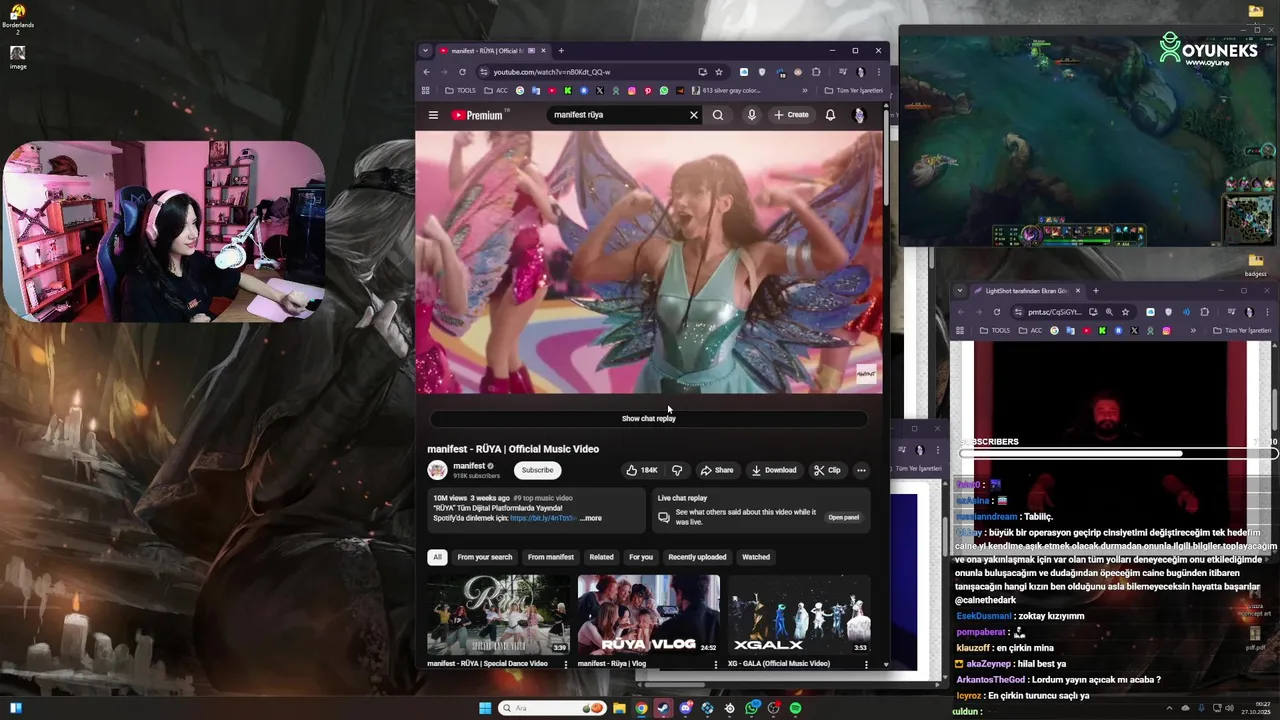Open YouTube account avatar menu
This screenshot has width=1280, height=720.
[x=858, y=115]
